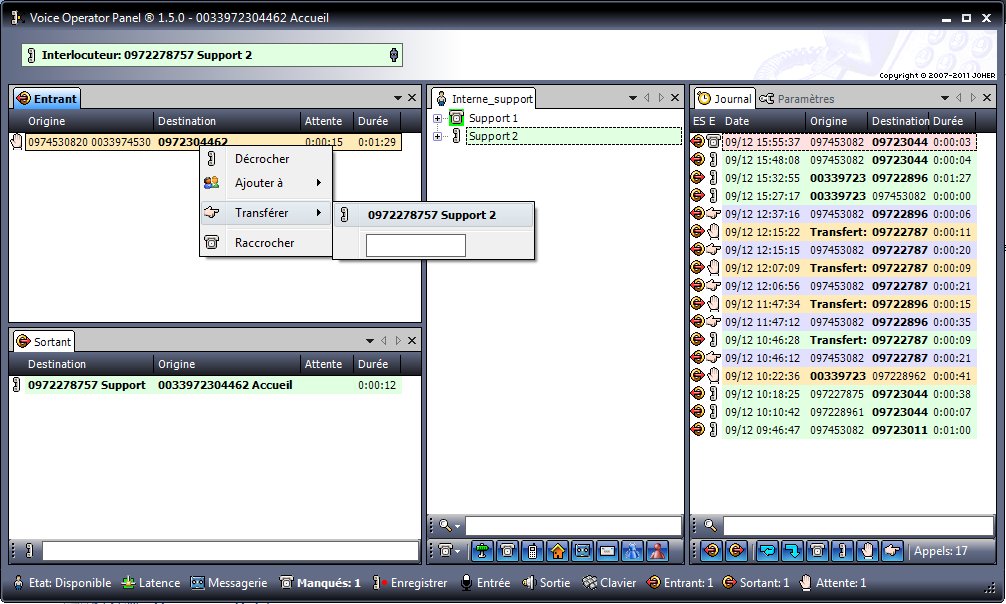Image resolution: width=1006 pixels, height=604 pixels.
Task: Expand the Support 2 tree node
Action: [x=438, y=136]
